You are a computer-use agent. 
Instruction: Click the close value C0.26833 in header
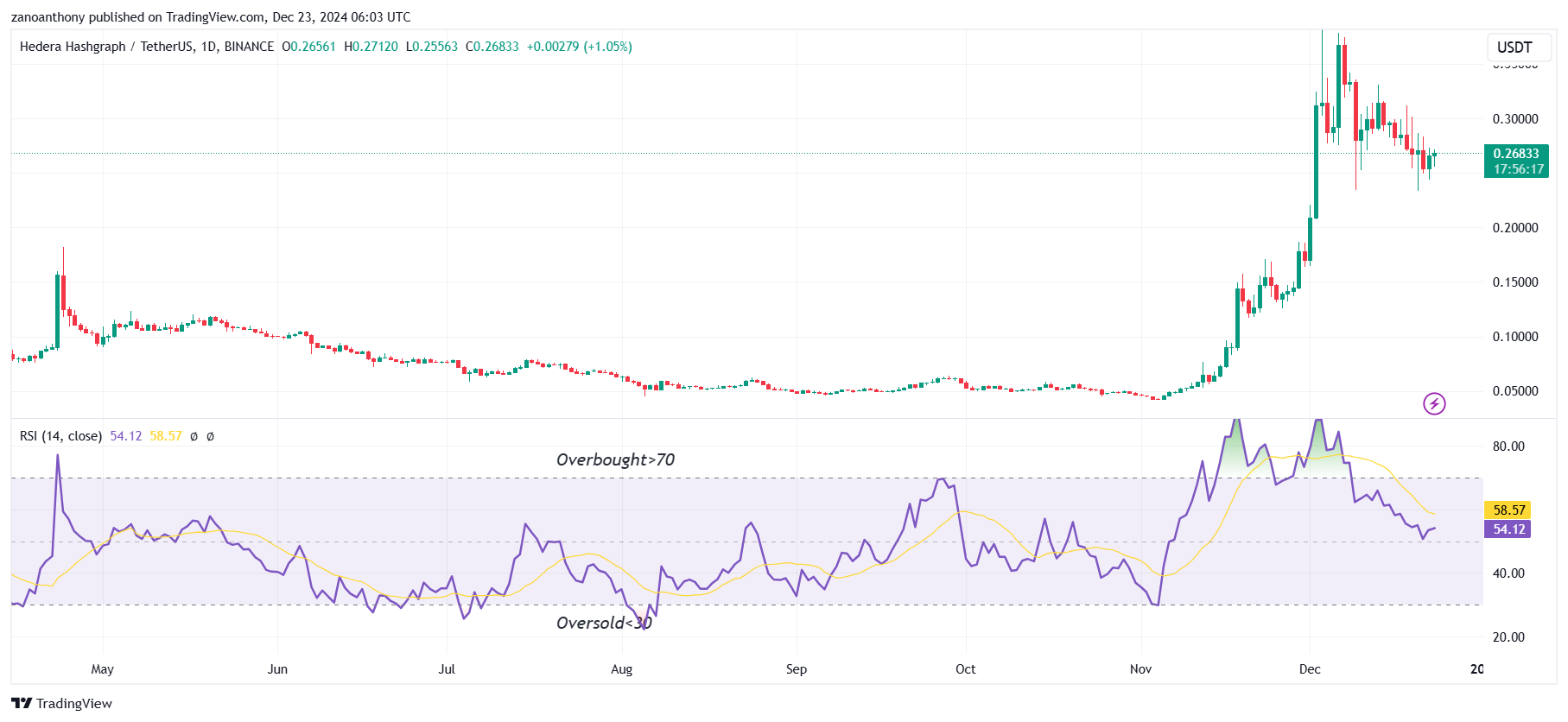[492, 47]
